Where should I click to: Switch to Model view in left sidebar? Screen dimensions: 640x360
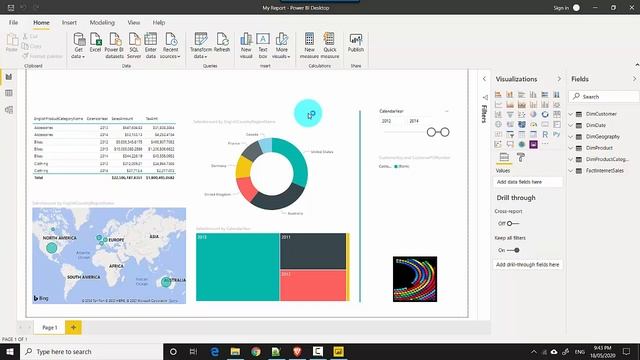pos(9,110)
